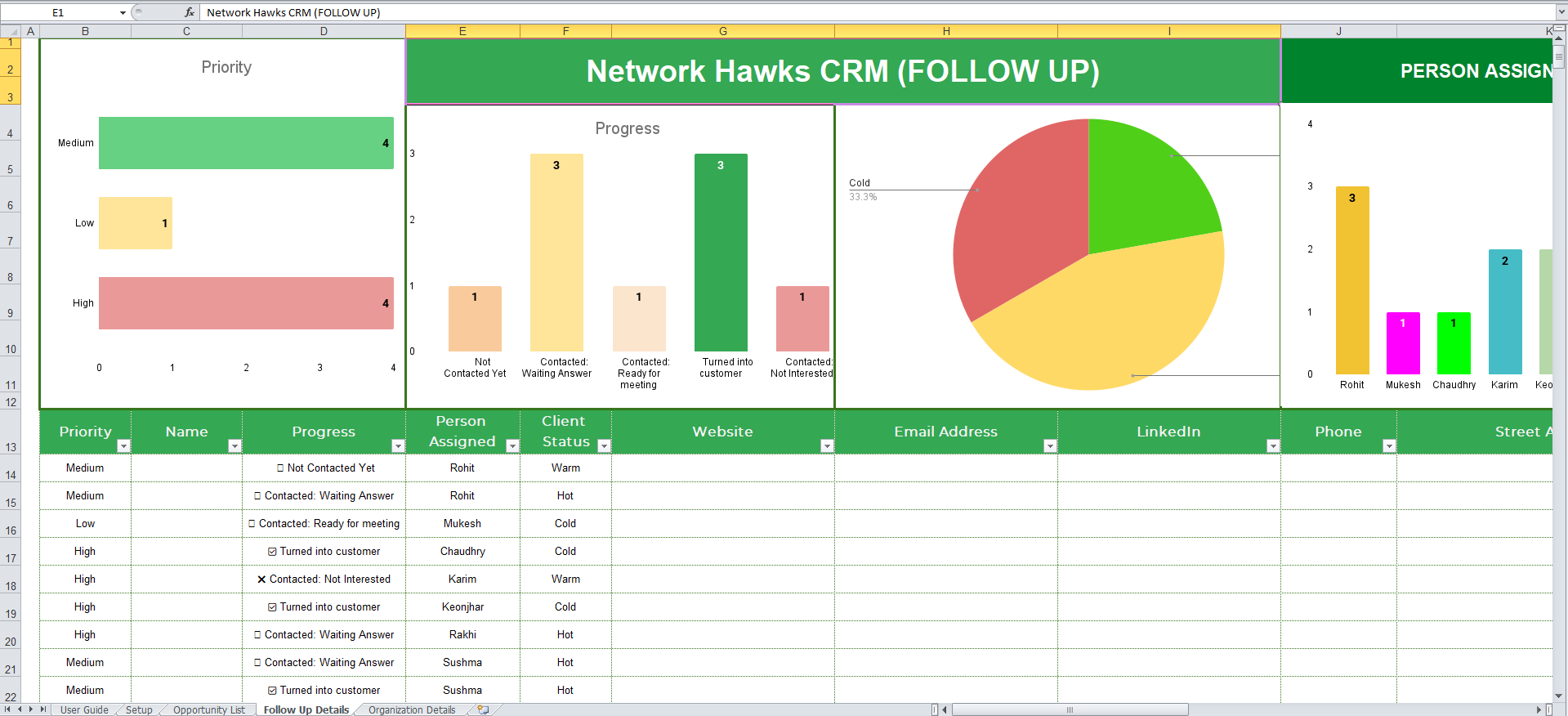Select column G header

click(x=723, y=31)
